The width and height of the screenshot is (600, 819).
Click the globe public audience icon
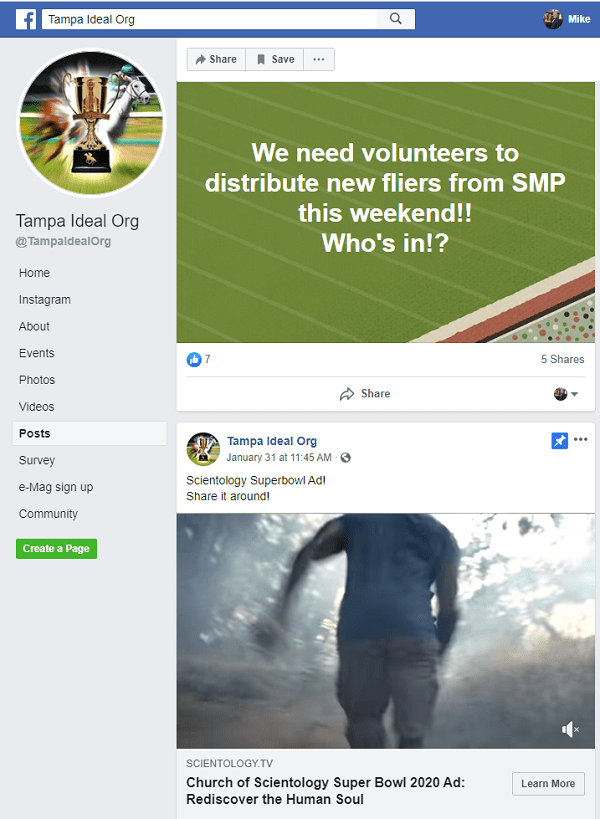pos(346,458)
